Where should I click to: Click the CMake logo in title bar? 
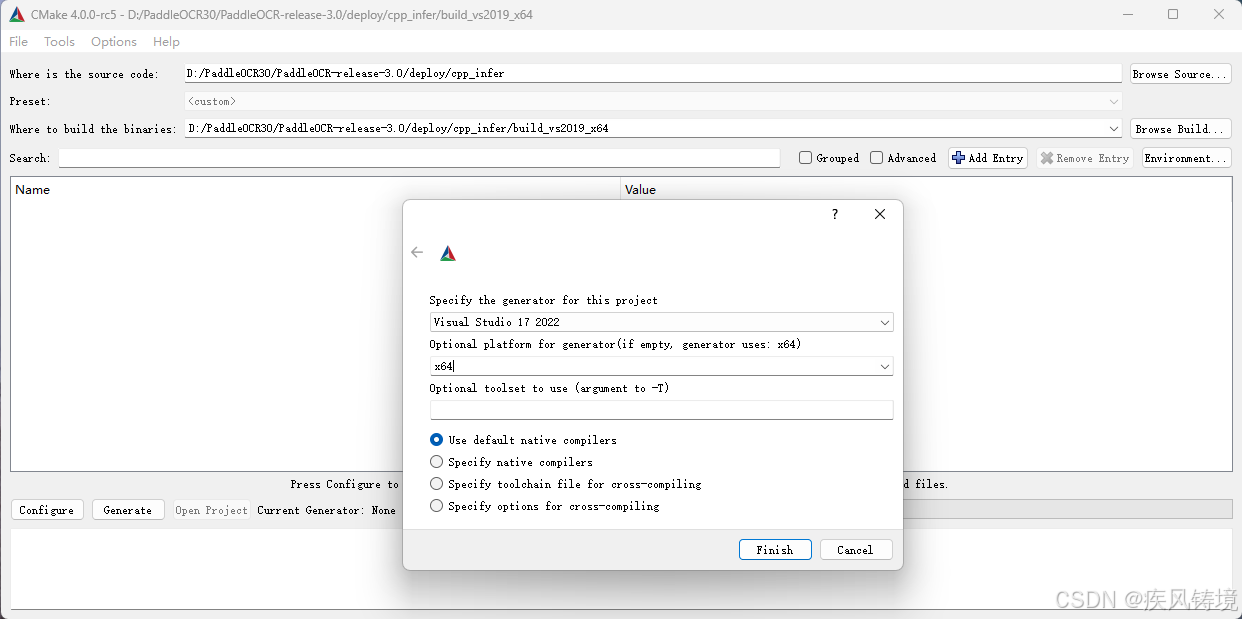coord(16,14)
